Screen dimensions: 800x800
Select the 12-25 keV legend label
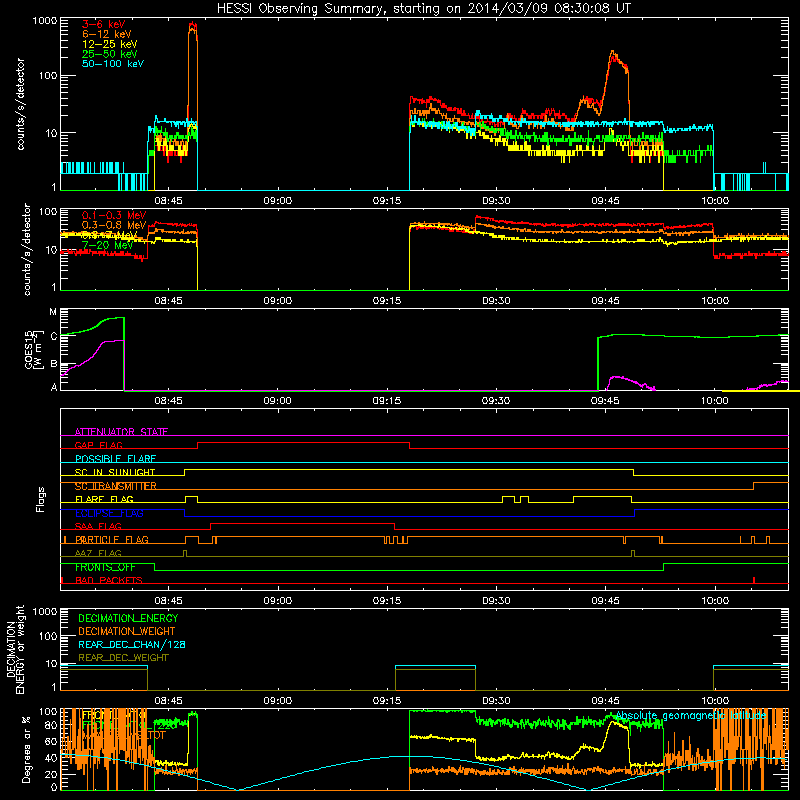click(x=109, y=44)
